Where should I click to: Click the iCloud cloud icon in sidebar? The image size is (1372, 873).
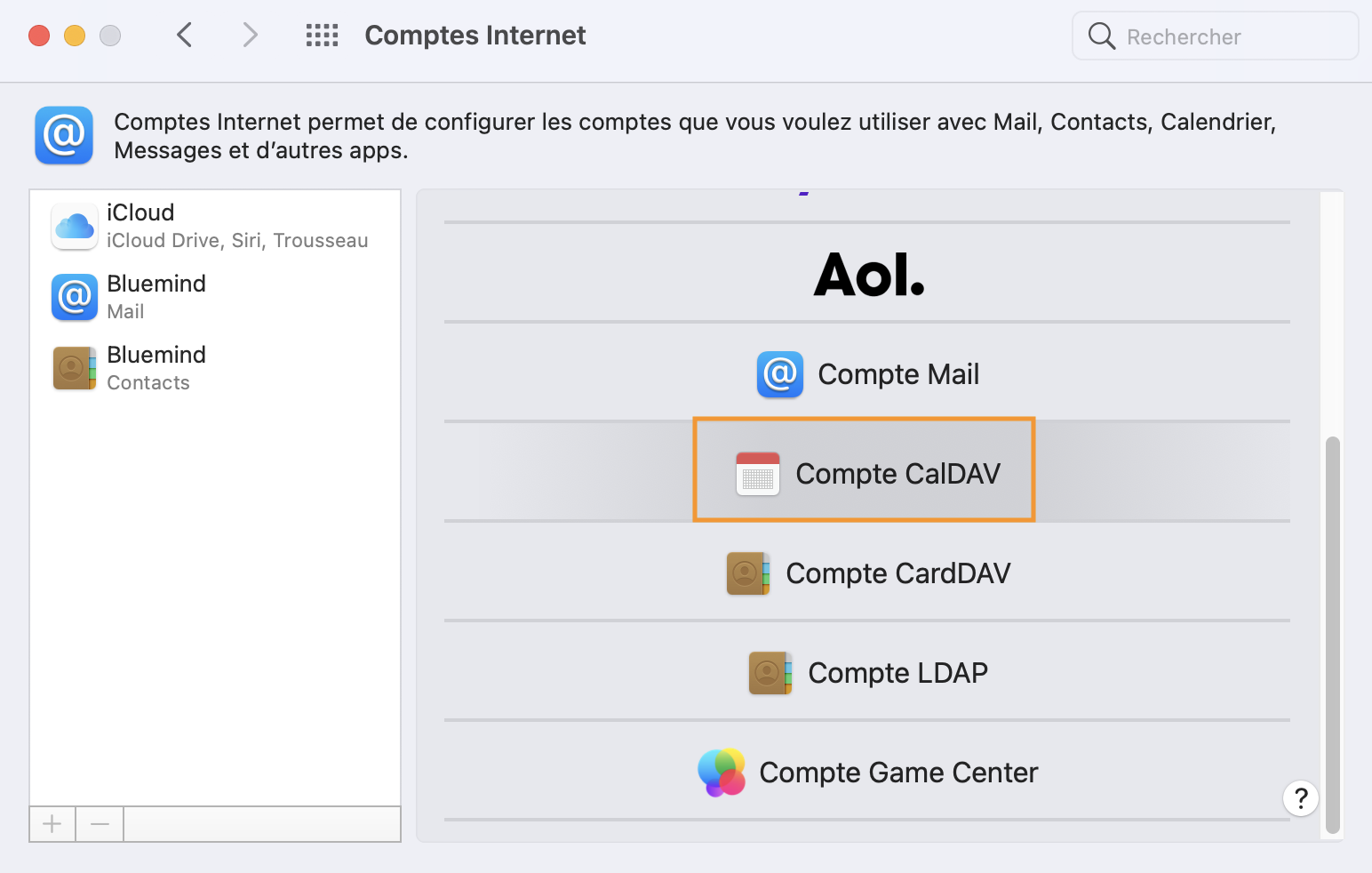75,226
